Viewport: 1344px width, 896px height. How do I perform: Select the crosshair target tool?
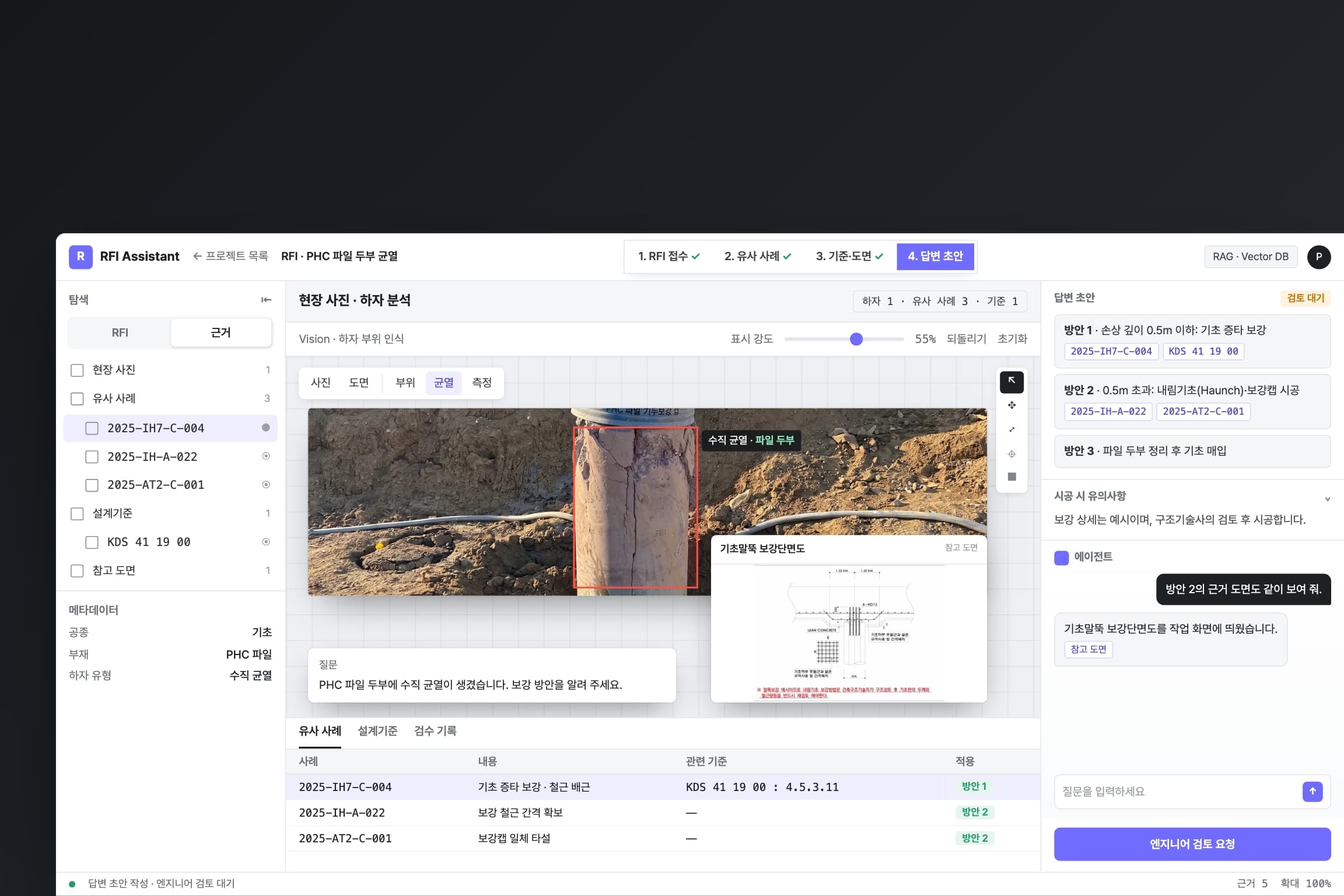pos(1012,454)
